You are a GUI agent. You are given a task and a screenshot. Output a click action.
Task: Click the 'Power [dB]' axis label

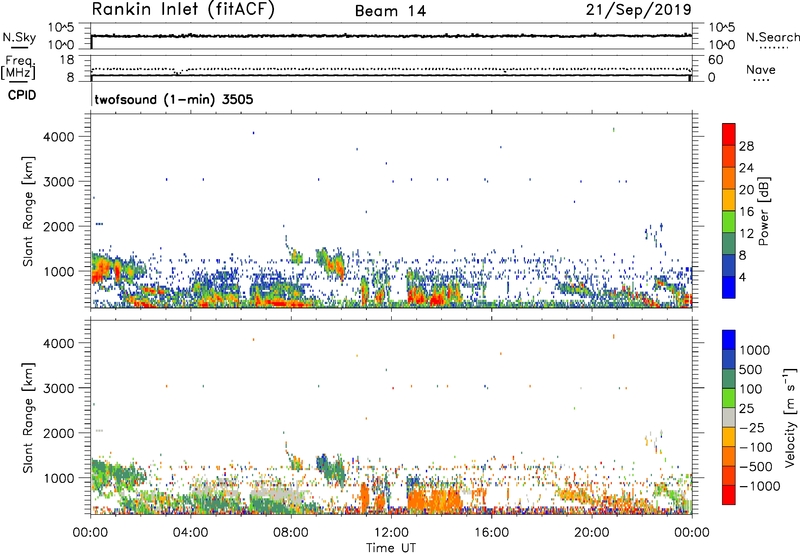click(x=764, y=211)
